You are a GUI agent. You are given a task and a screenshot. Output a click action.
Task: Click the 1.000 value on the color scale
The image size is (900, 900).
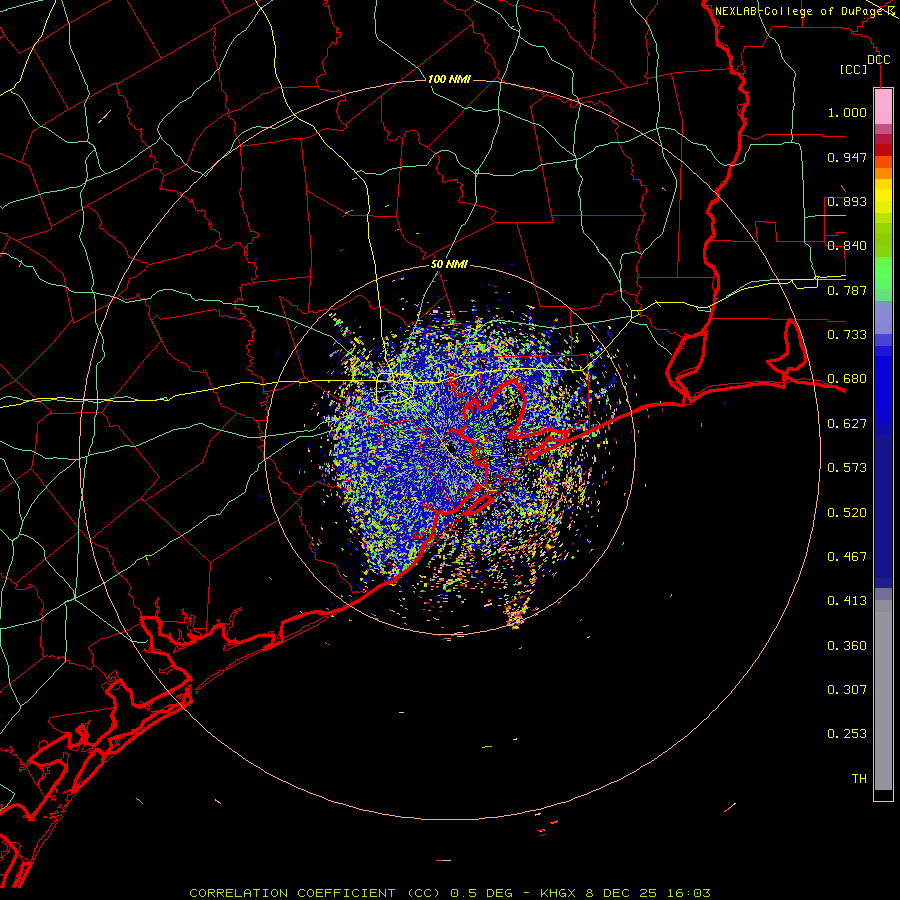tap(847, 112)
